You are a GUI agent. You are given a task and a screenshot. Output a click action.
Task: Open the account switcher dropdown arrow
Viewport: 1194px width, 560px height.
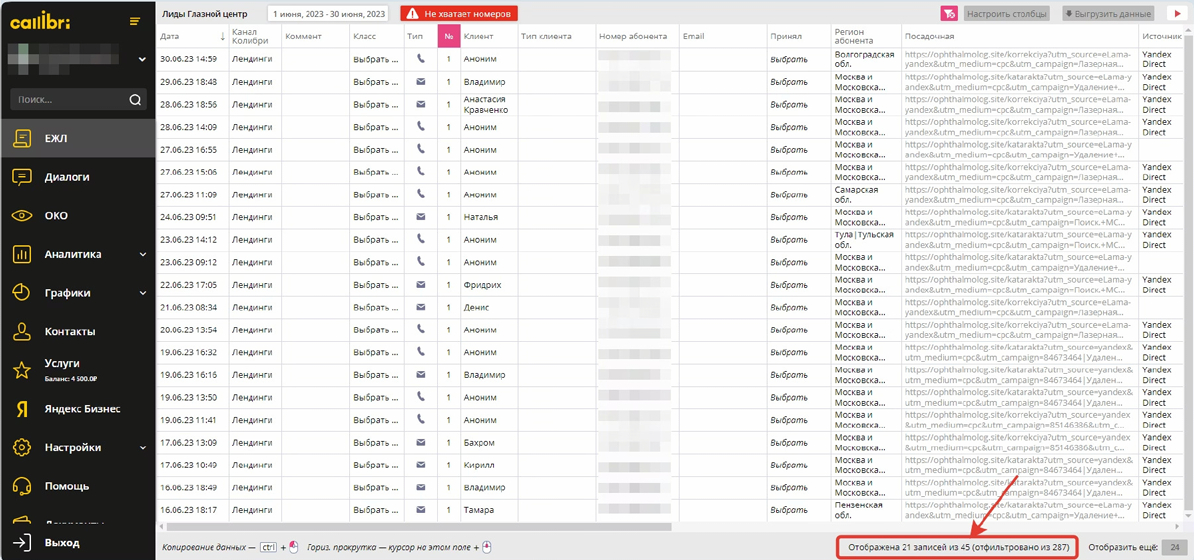(142, 59)
